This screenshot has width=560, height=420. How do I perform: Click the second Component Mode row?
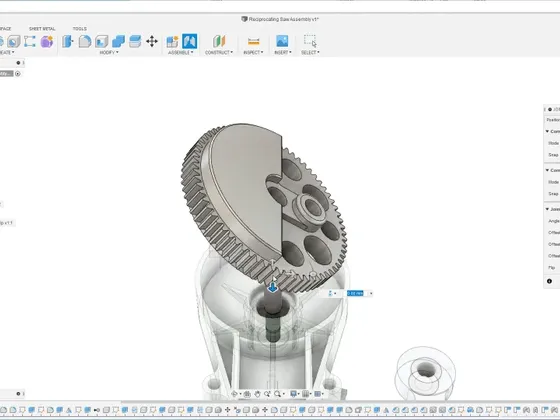tap(553, 182)
